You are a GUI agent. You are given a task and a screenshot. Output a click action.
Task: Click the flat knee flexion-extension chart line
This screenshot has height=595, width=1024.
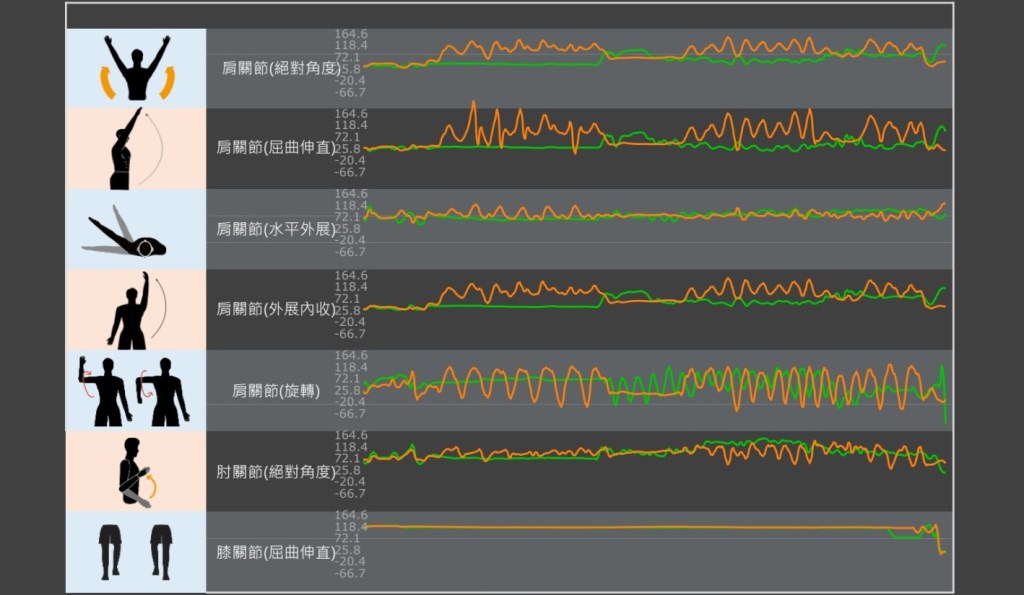(655, 527)
